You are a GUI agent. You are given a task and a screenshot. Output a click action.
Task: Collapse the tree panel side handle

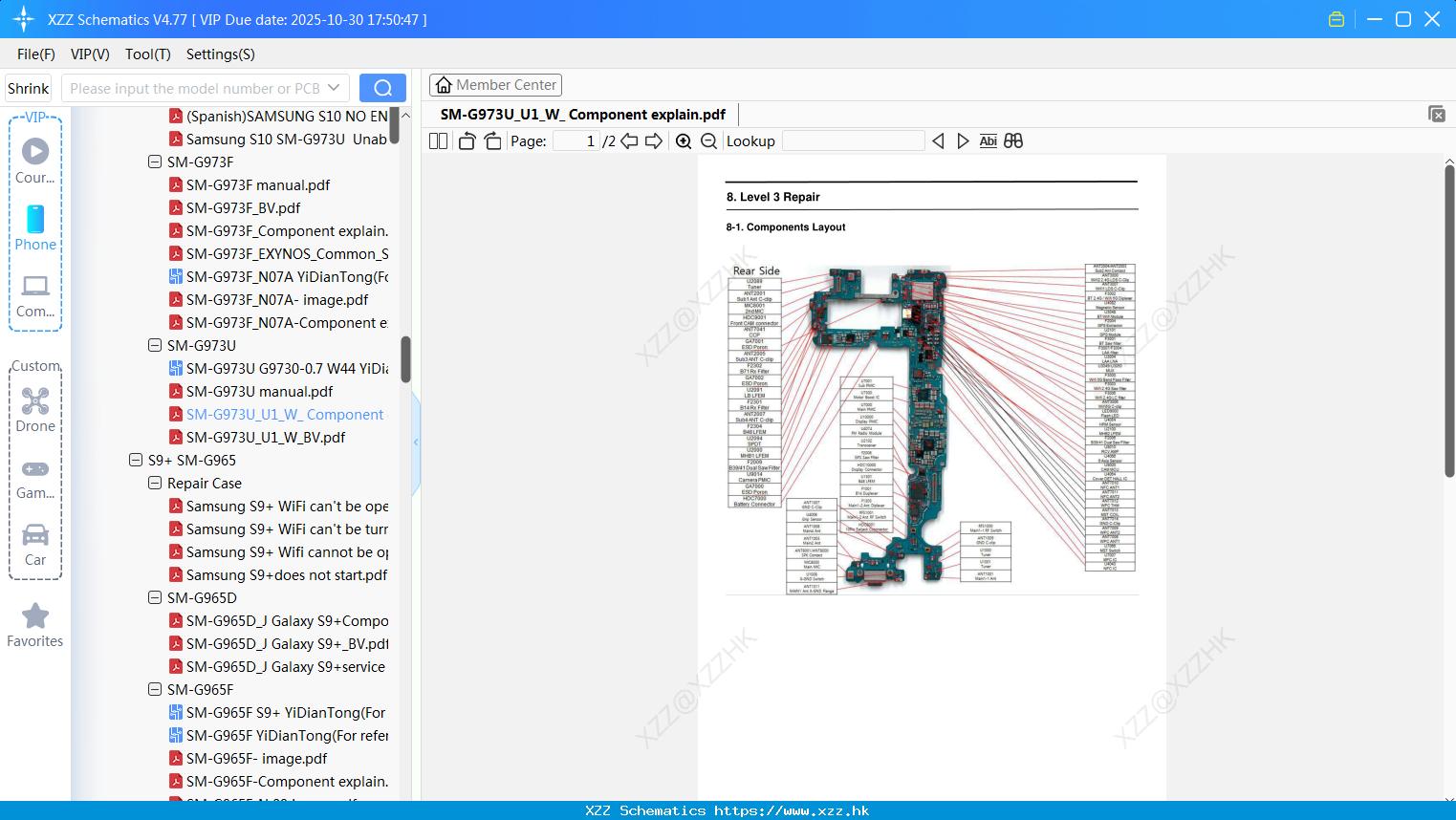(x=416, y=442)
